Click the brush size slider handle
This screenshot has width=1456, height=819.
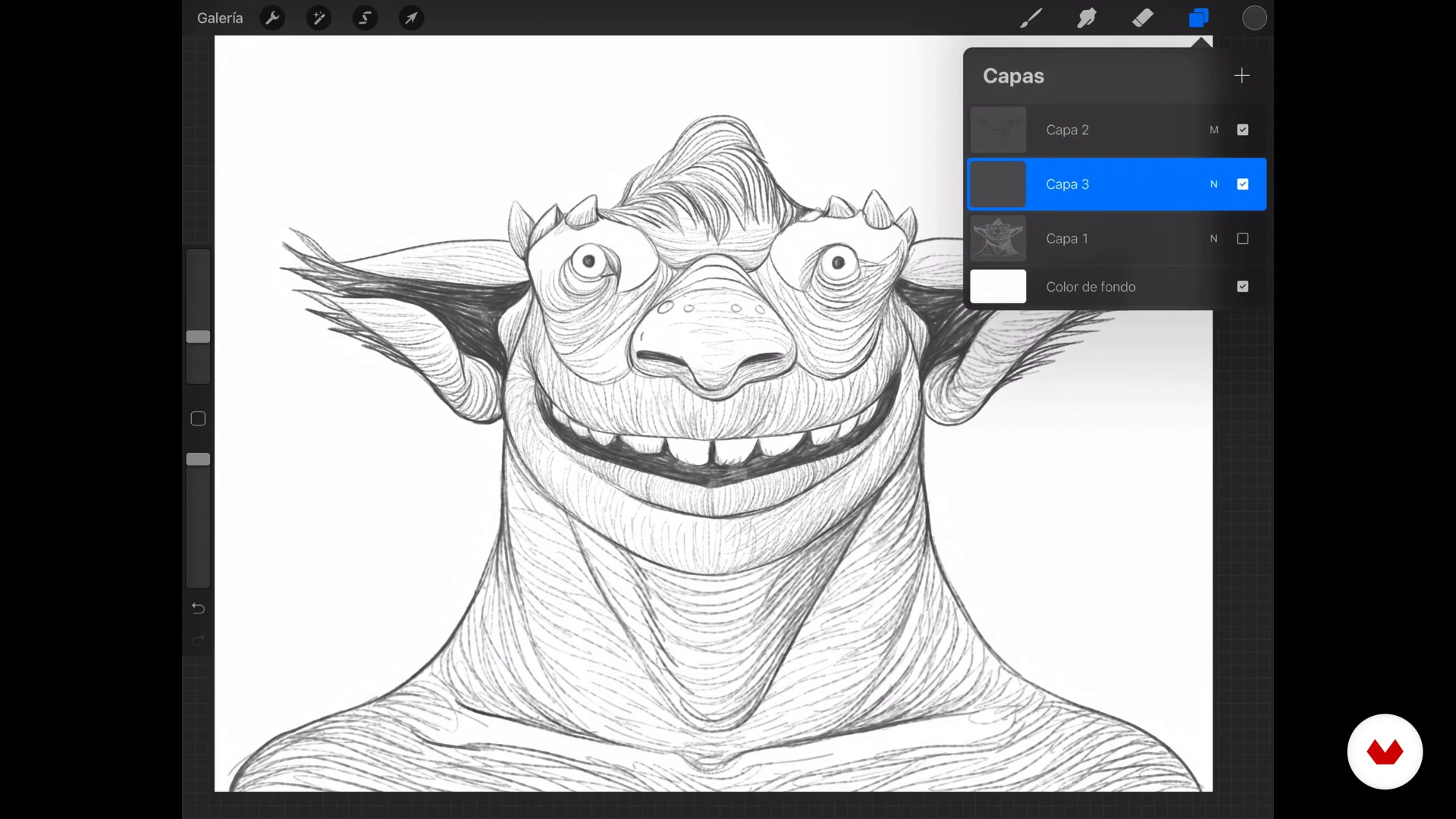(x=198, y=337)
